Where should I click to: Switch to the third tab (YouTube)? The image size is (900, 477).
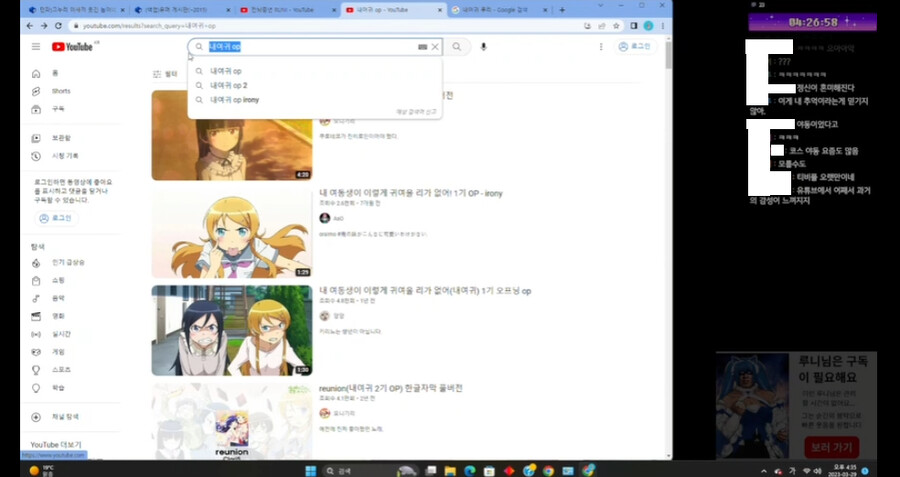(x=287, y=10)
